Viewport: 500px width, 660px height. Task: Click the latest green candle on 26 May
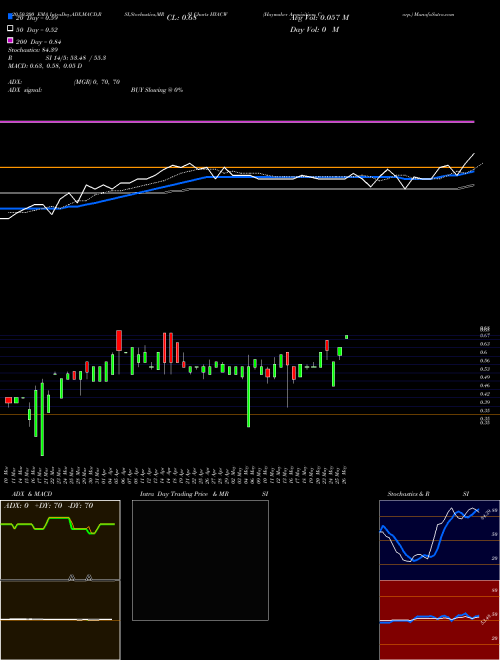346,337
